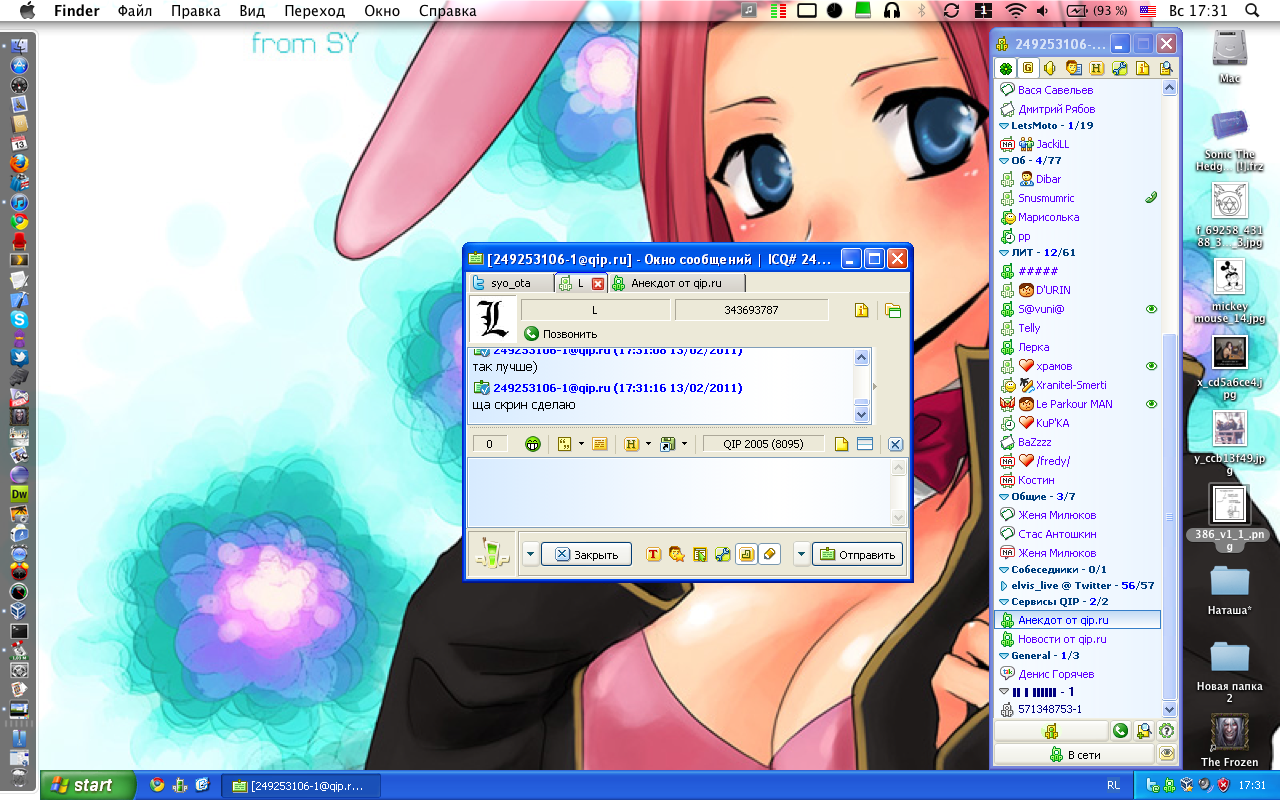This screenshot has height=800, width=1280.
Task: Collapse the Общие - 3/7 group
Action: pos(1003,496)
